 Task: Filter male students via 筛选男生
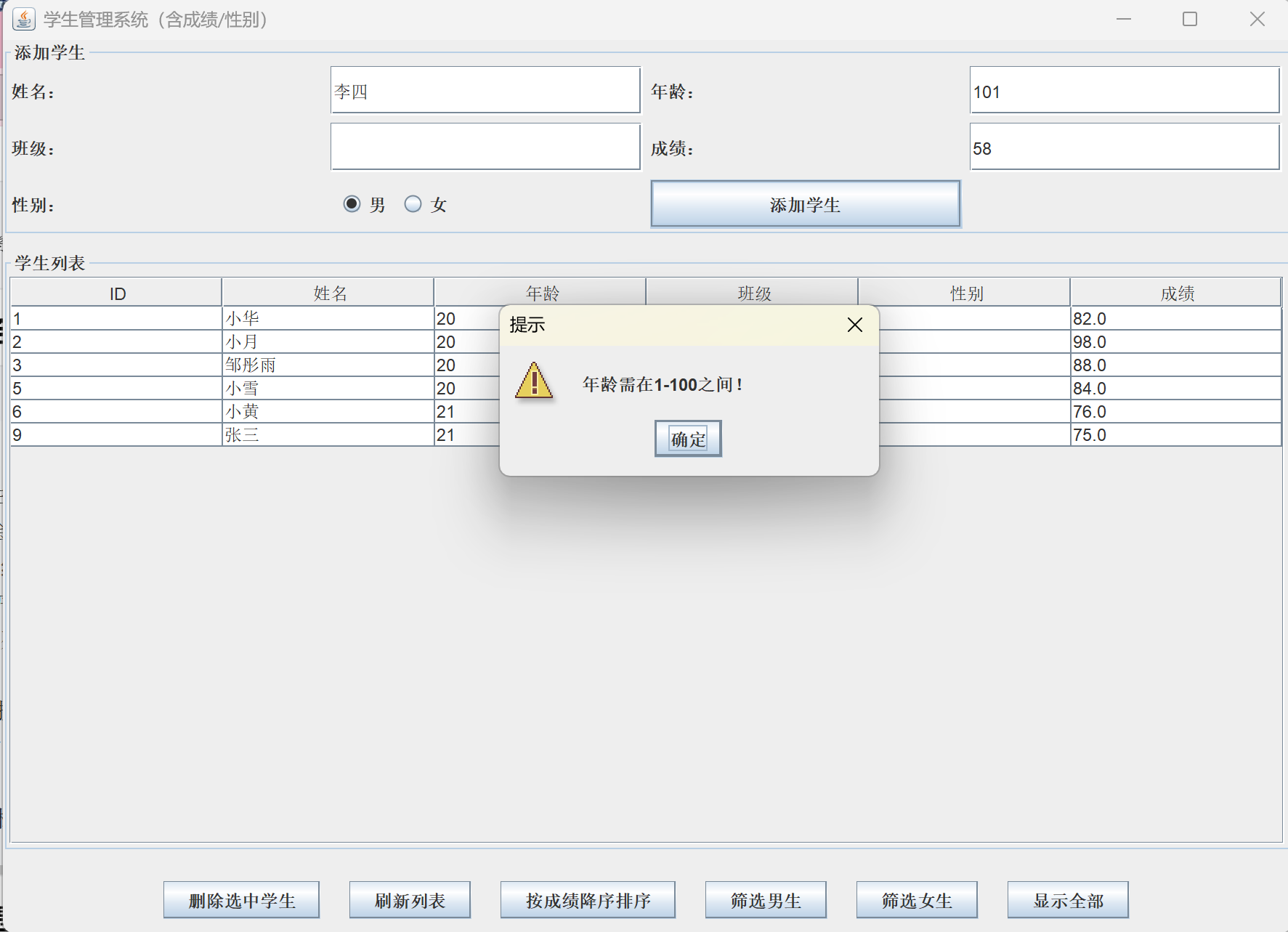[x=765, y=899]
